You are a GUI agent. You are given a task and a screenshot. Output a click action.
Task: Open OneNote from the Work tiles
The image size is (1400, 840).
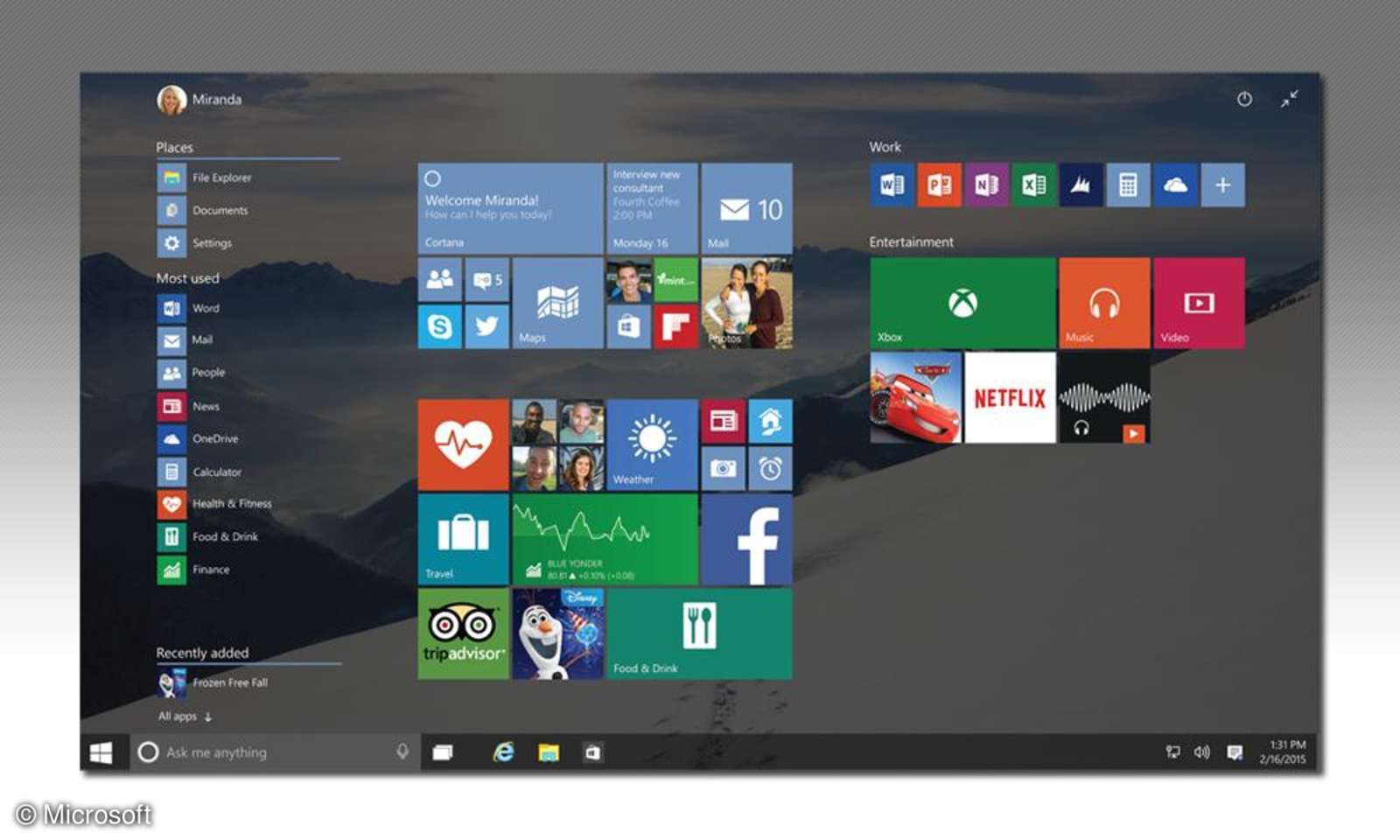click(x=987, y=185)
